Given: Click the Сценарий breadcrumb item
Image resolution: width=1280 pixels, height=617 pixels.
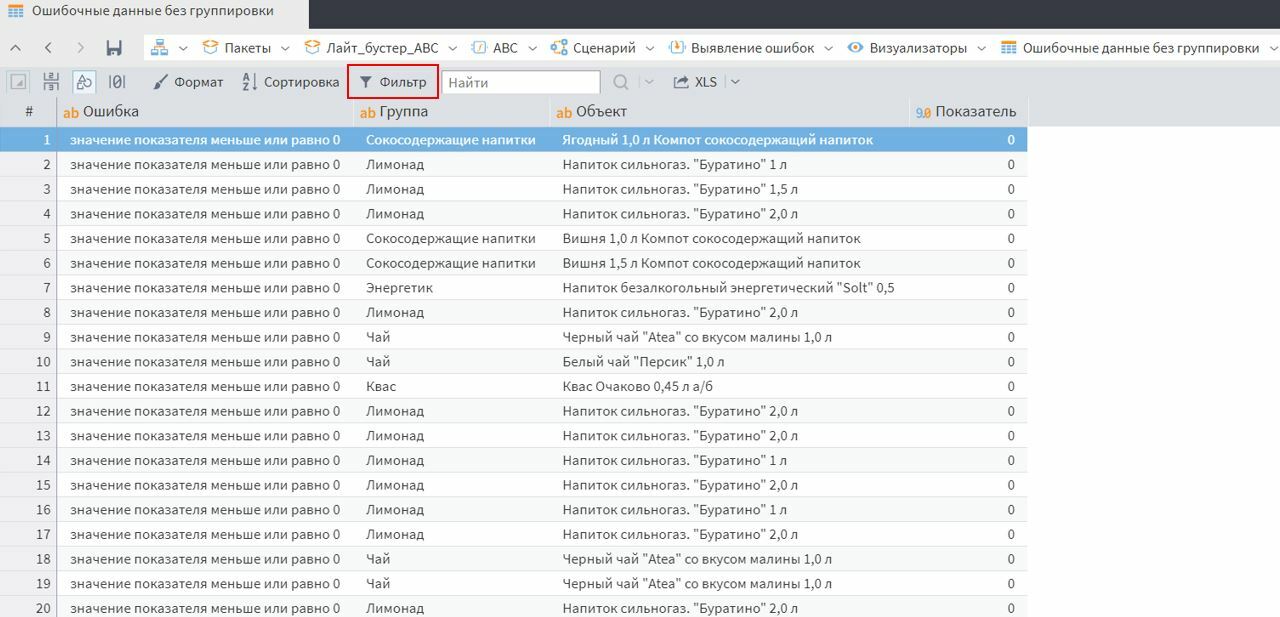Looking at the screenshot, I should [601, 46].
